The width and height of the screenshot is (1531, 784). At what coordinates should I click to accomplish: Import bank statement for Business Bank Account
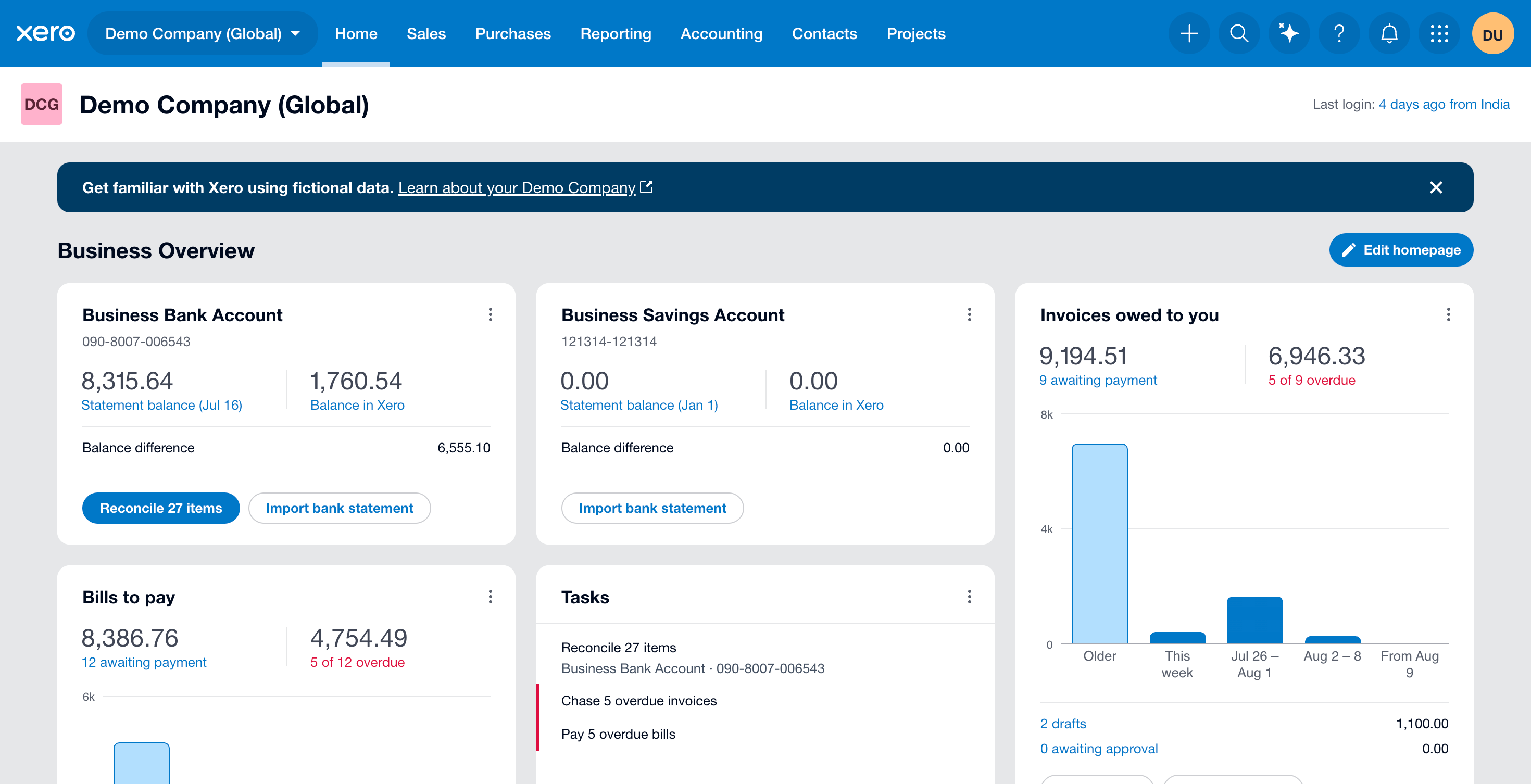(340, 509)
